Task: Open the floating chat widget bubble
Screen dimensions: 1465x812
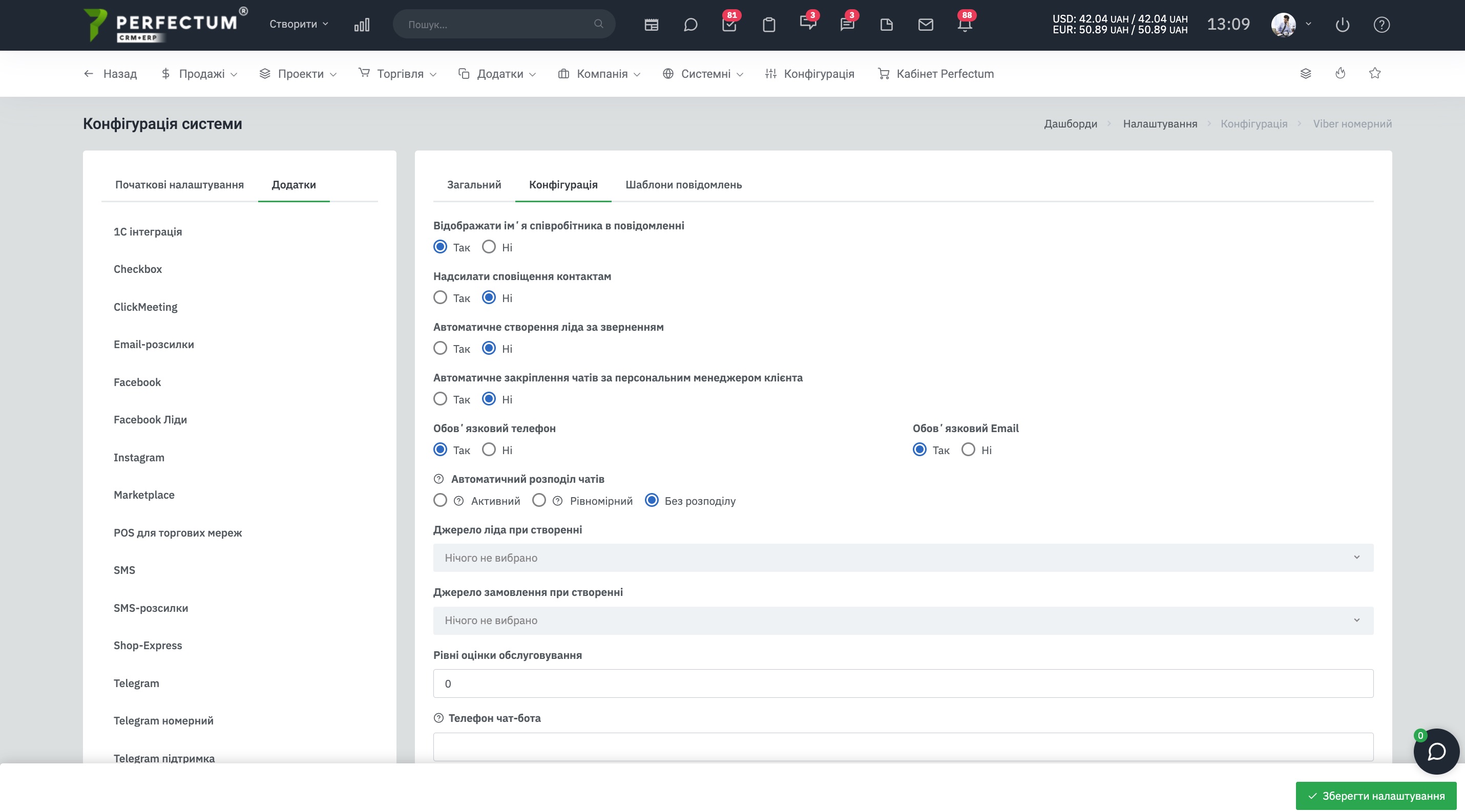Action: click(1436, 751)
